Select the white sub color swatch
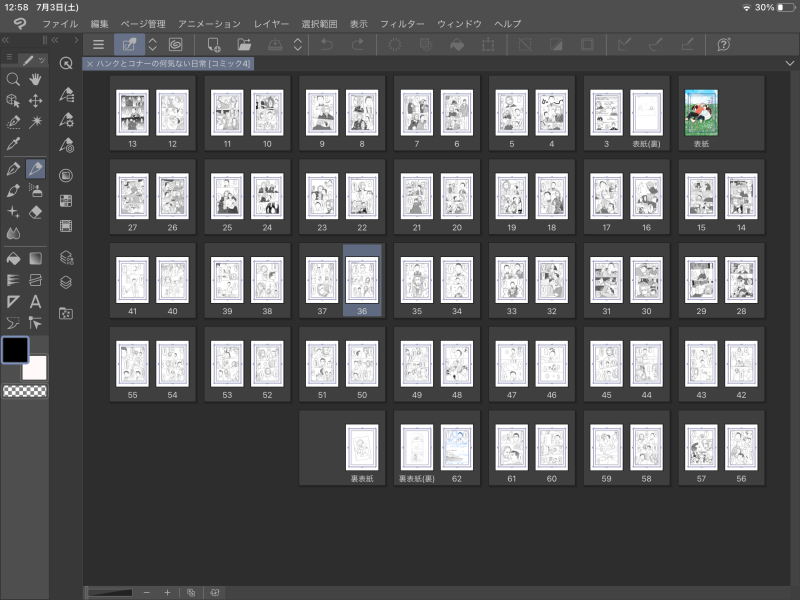This screenshot has width=800, height=600. point(35,368)
